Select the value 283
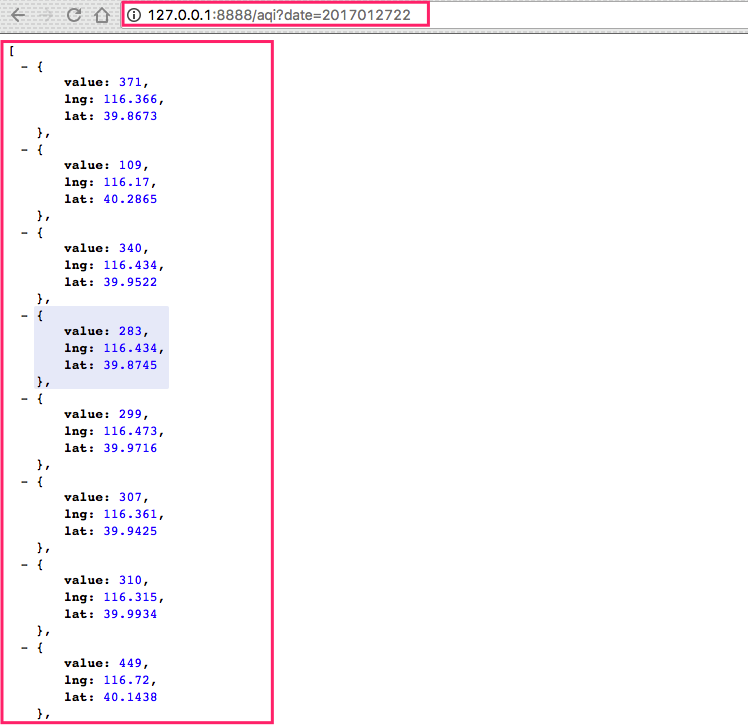This screenshot has width=748, height=725. point(130,331)
